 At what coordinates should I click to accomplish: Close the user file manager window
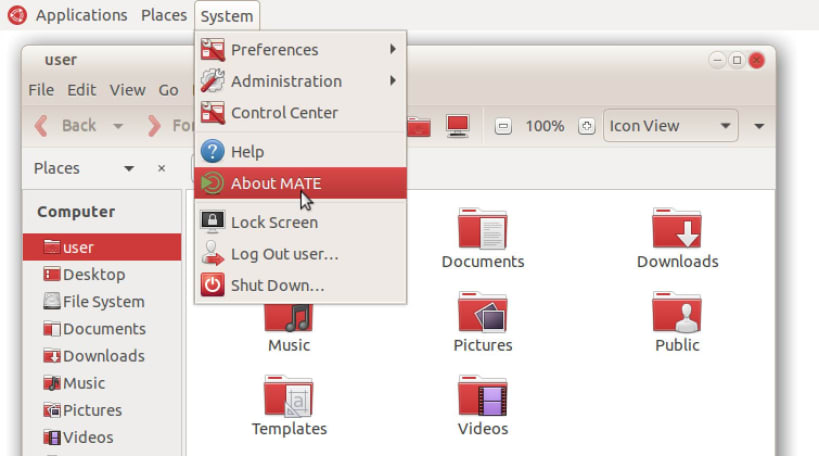[756, 60]
